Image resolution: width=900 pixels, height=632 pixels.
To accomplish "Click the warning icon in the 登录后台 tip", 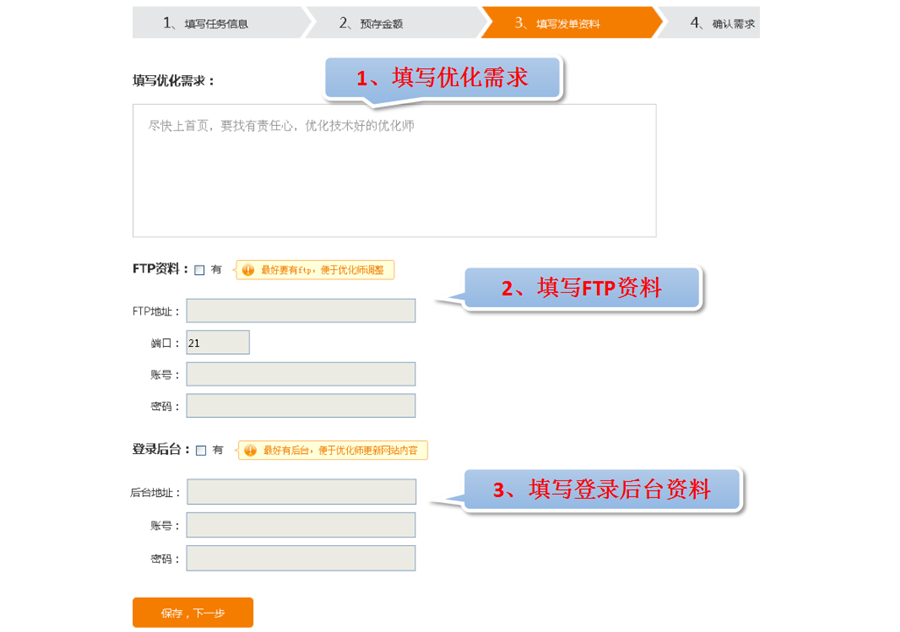I will pyautogui.click(x=250, y=451).
